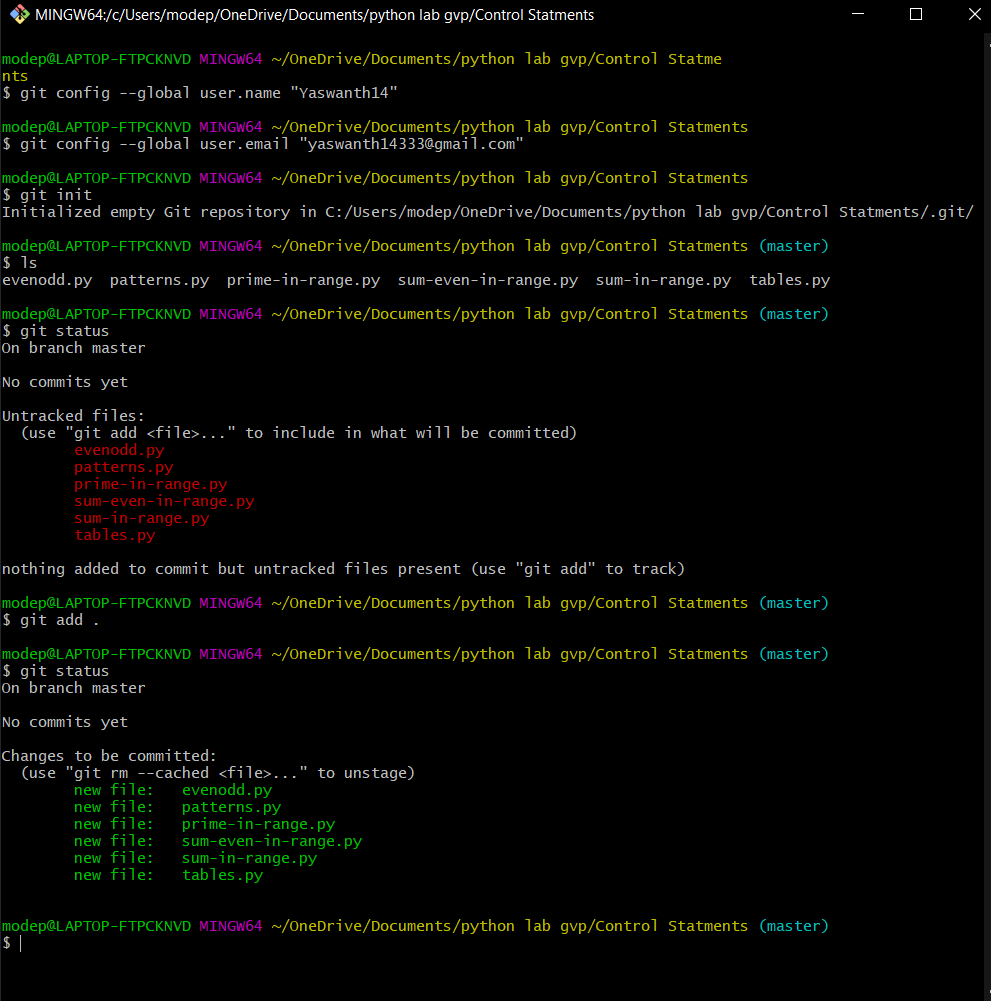Screen dimensions: 991x1001
Task: Click sum-even-in-range.py in the ls output
Action: [x=488, y=280]
